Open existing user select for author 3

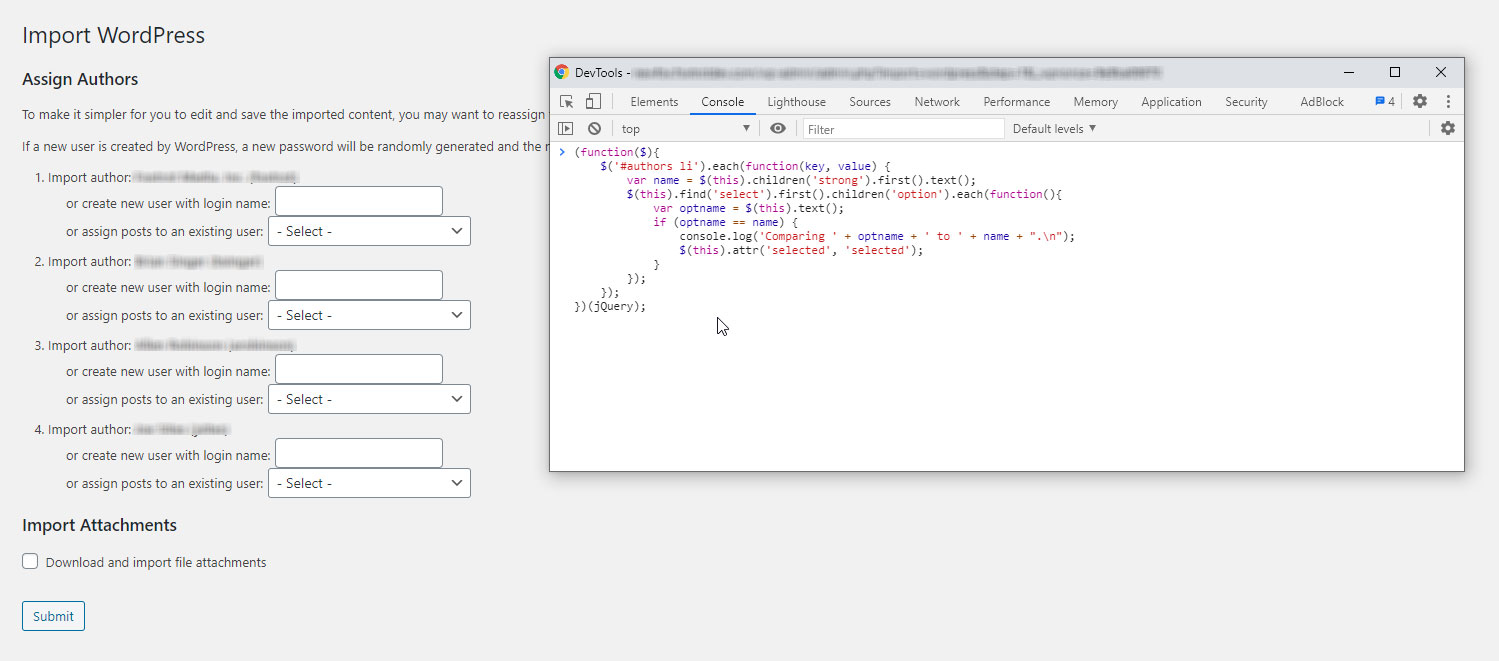pos(369,399)
